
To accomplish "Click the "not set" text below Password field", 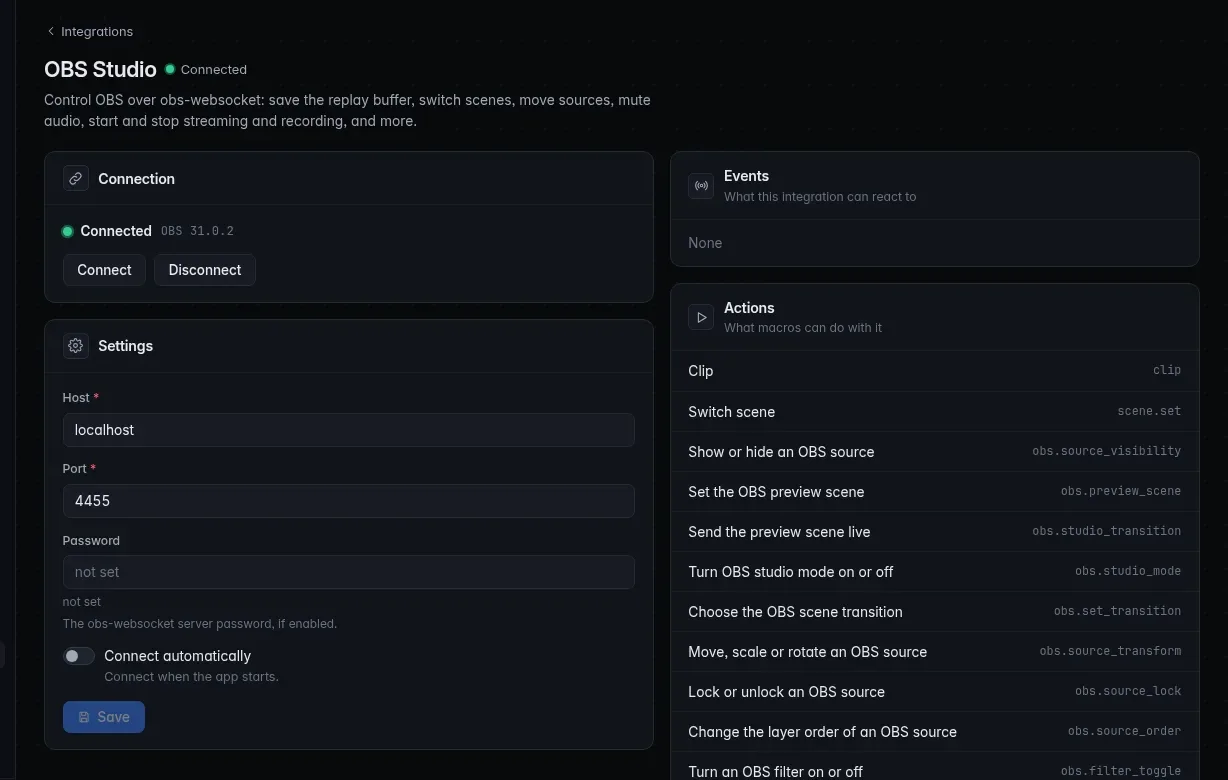I will (x=82, y=602).
